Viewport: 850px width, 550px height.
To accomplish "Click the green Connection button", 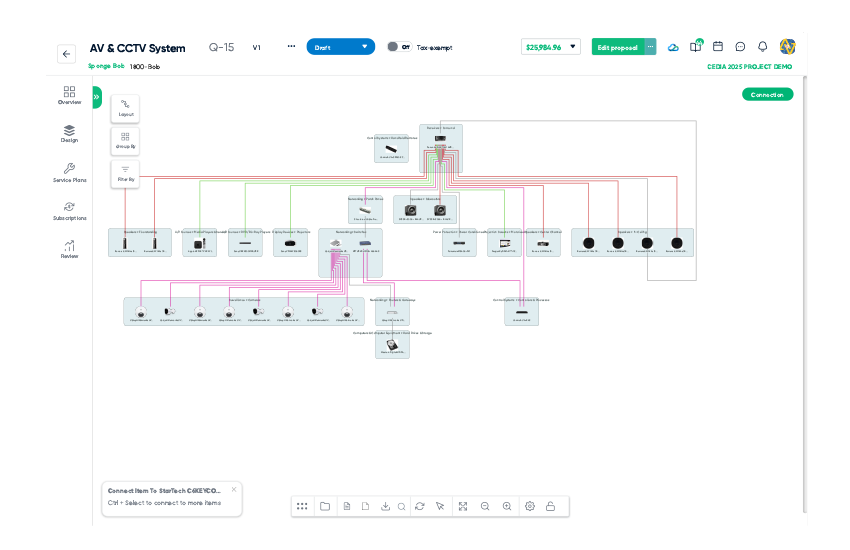I will 767,95.
